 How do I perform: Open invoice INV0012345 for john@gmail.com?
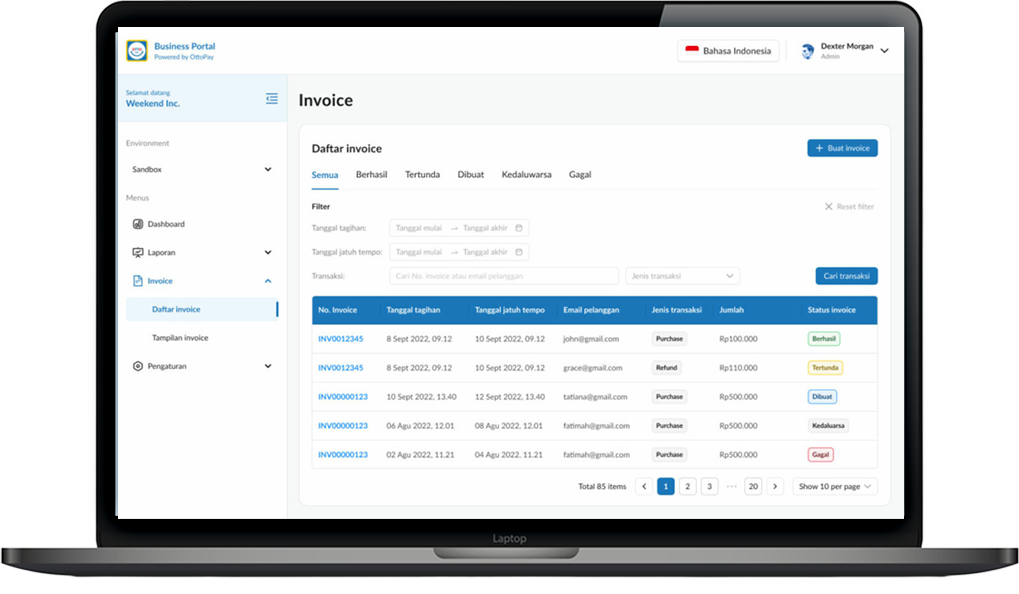click(x=340, y=339)
